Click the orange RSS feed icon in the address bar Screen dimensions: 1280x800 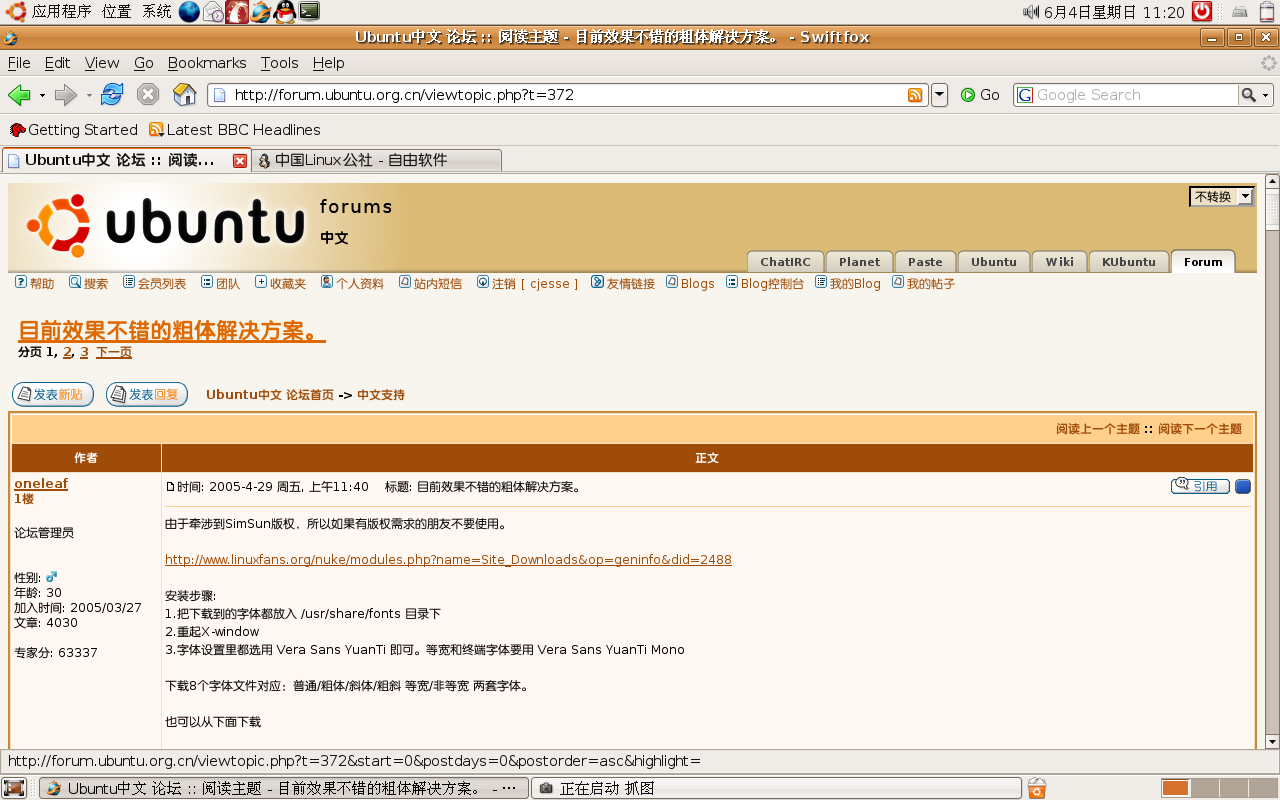point(915,95)
